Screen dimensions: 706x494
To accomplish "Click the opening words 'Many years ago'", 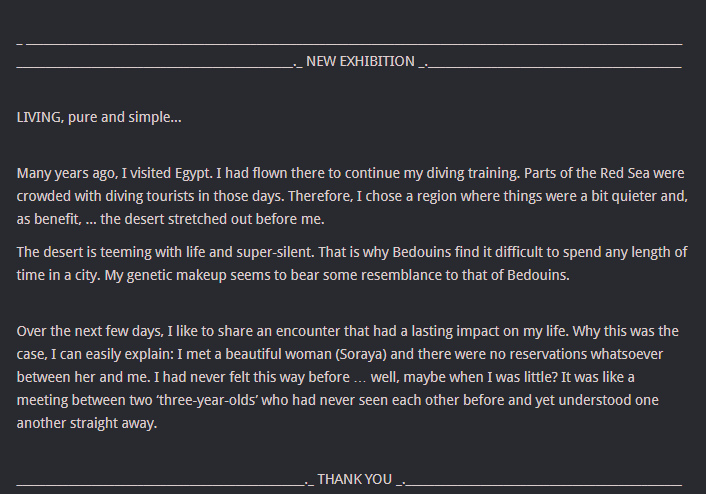I will (x=65, y=173).
